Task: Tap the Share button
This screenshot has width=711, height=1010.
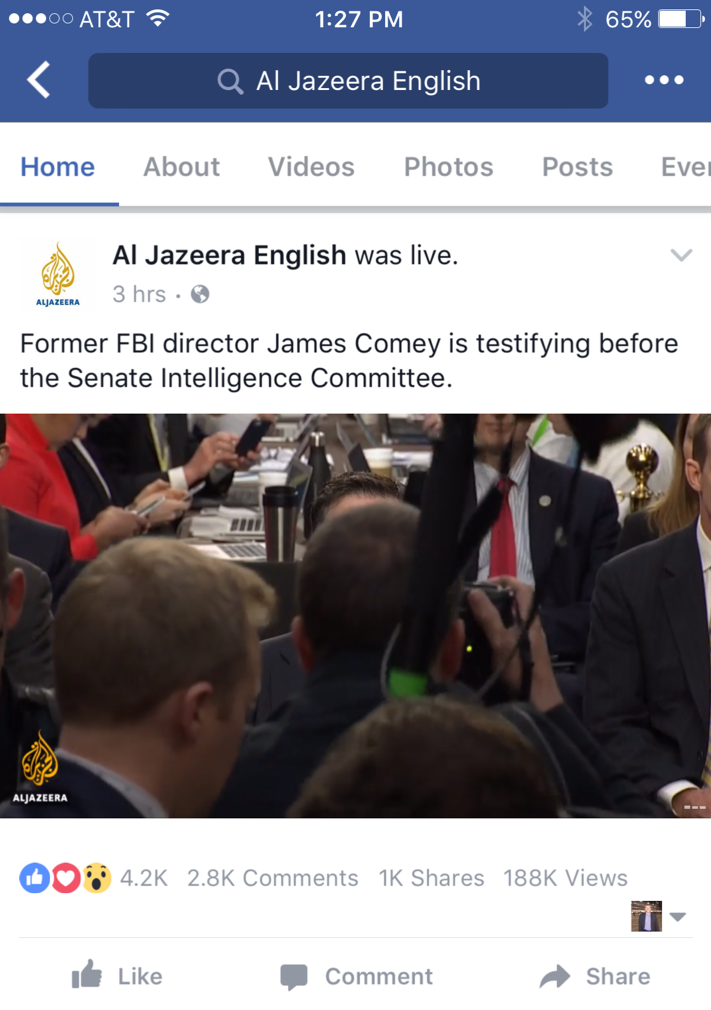Action: click(594, 977)
